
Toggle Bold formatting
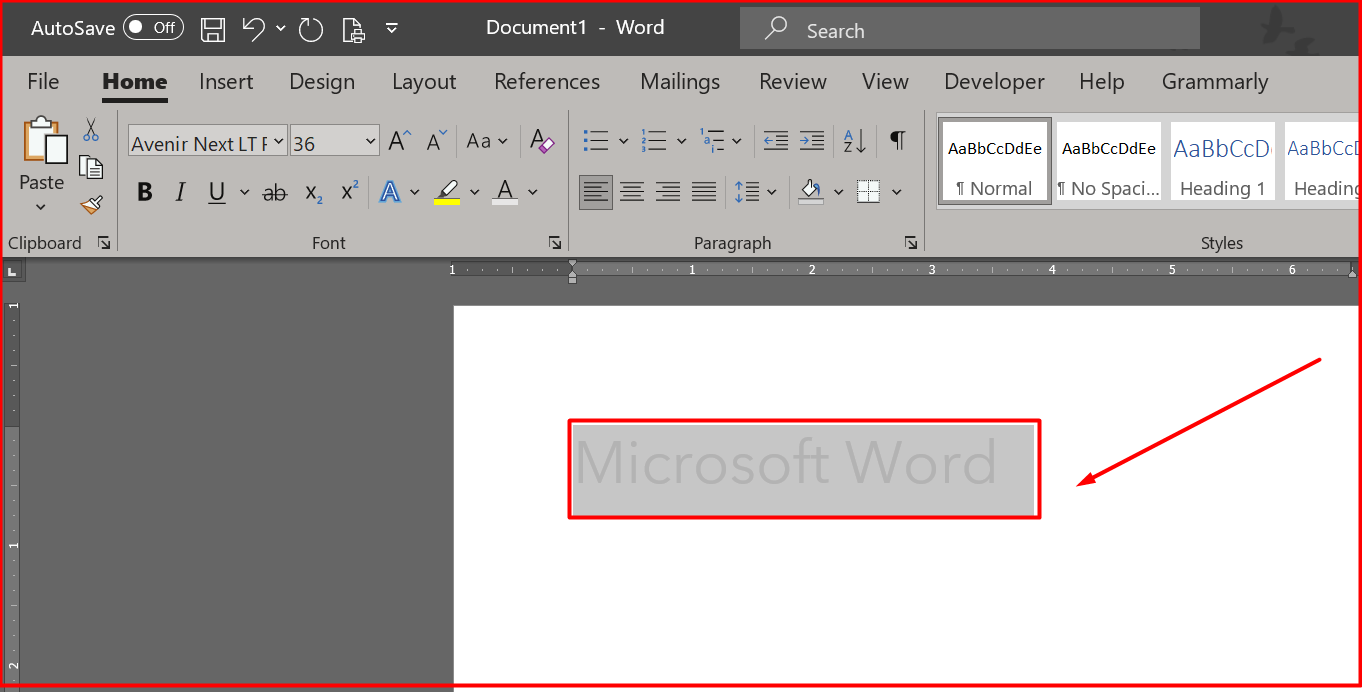coord(145,192)
